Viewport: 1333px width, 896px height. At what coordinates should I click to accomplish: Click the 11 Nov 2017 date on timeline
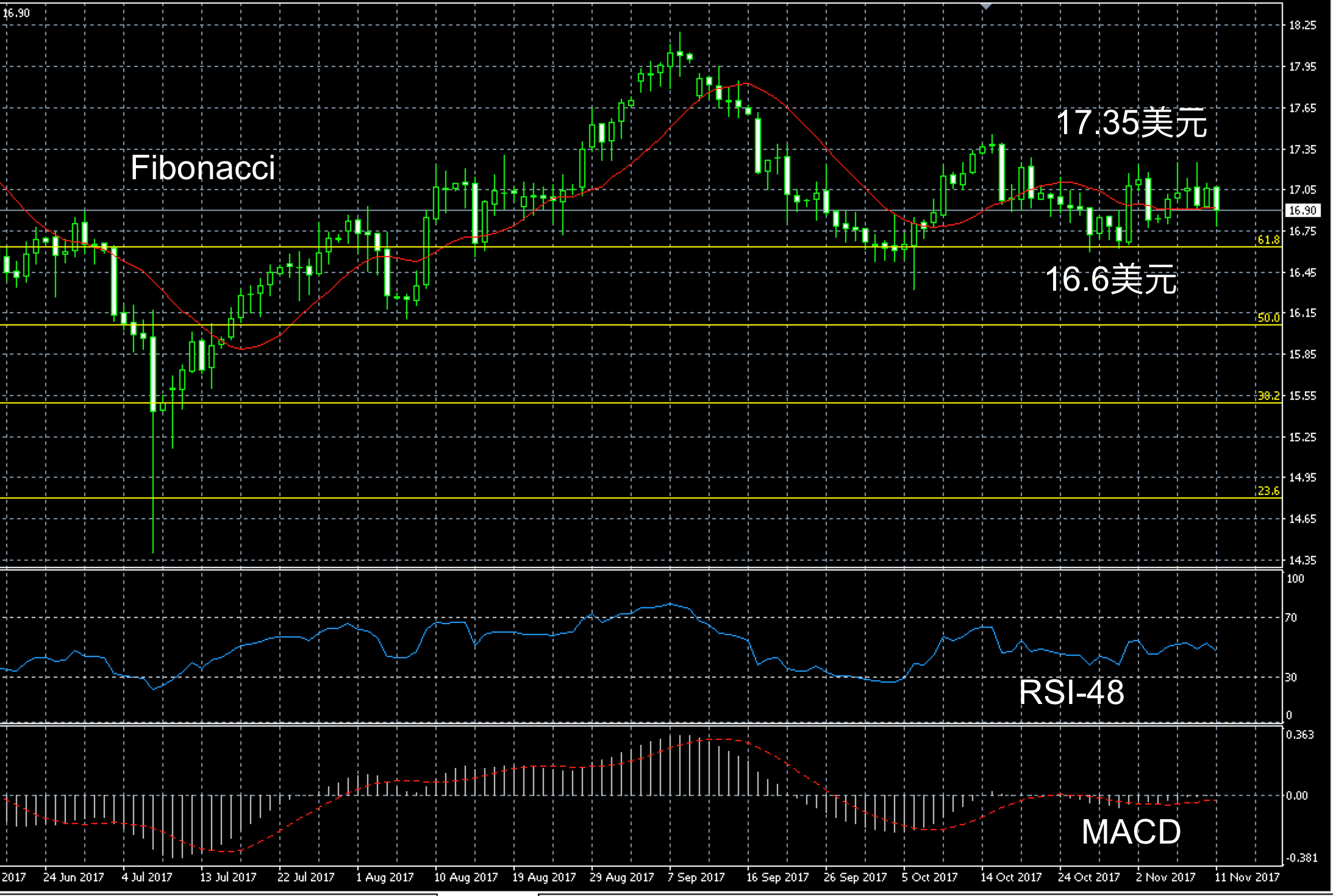1246,877
